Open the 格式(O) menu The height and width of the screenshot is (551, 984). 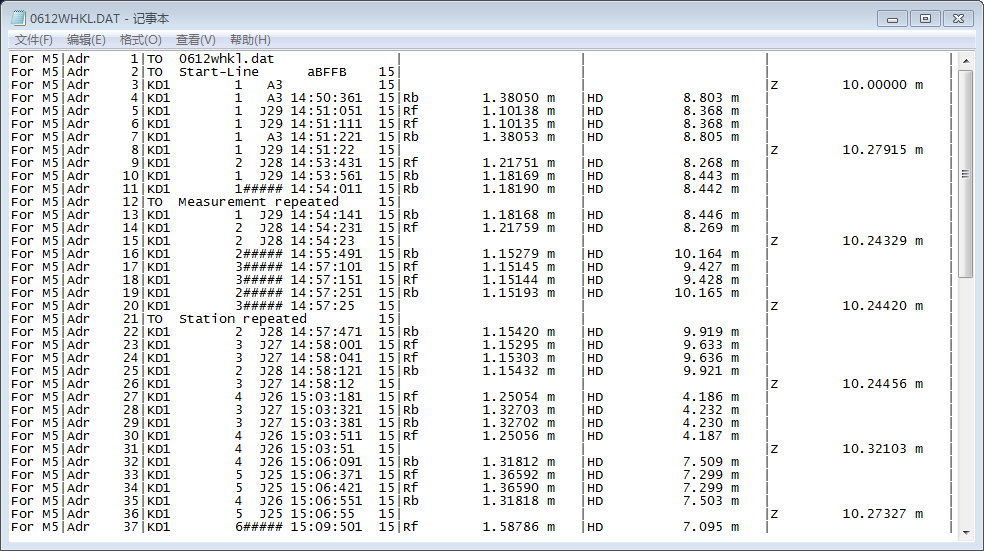[140, 40]
